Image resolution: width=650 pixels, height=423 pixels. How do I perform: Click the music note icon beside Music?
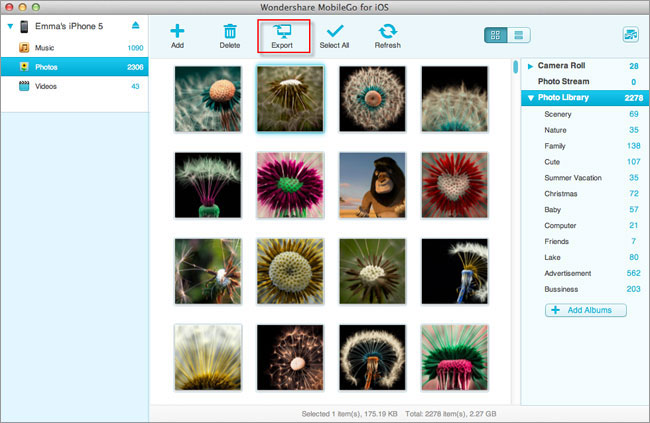(x=24, y=48)
